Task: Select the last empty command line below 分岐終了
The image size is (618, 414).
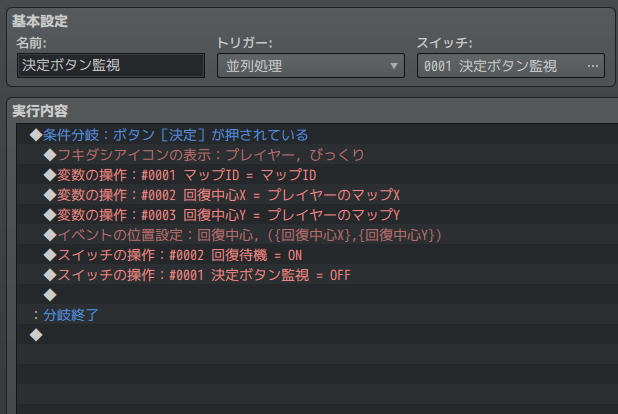Action: 317,335
